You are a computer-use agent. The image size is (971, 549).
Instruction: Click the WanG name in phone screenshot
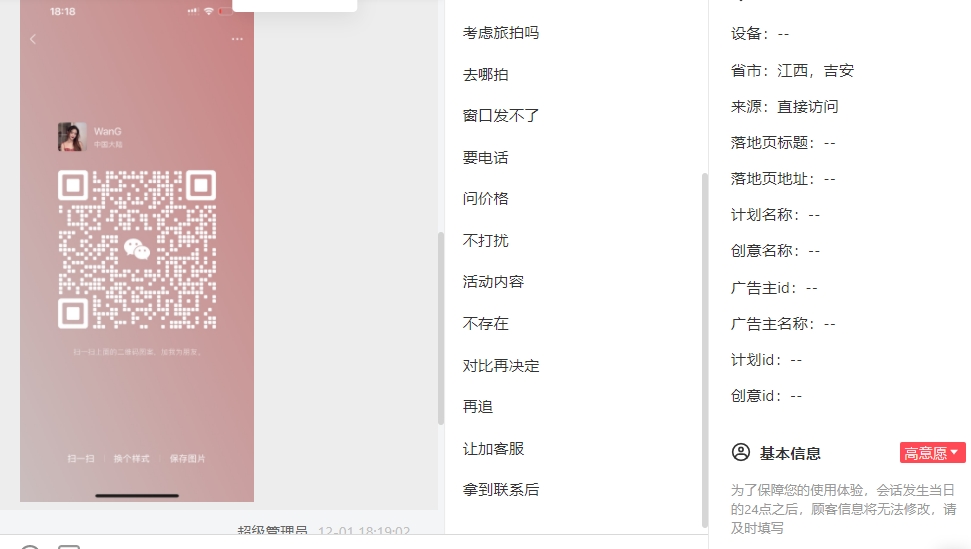(108, 131)
